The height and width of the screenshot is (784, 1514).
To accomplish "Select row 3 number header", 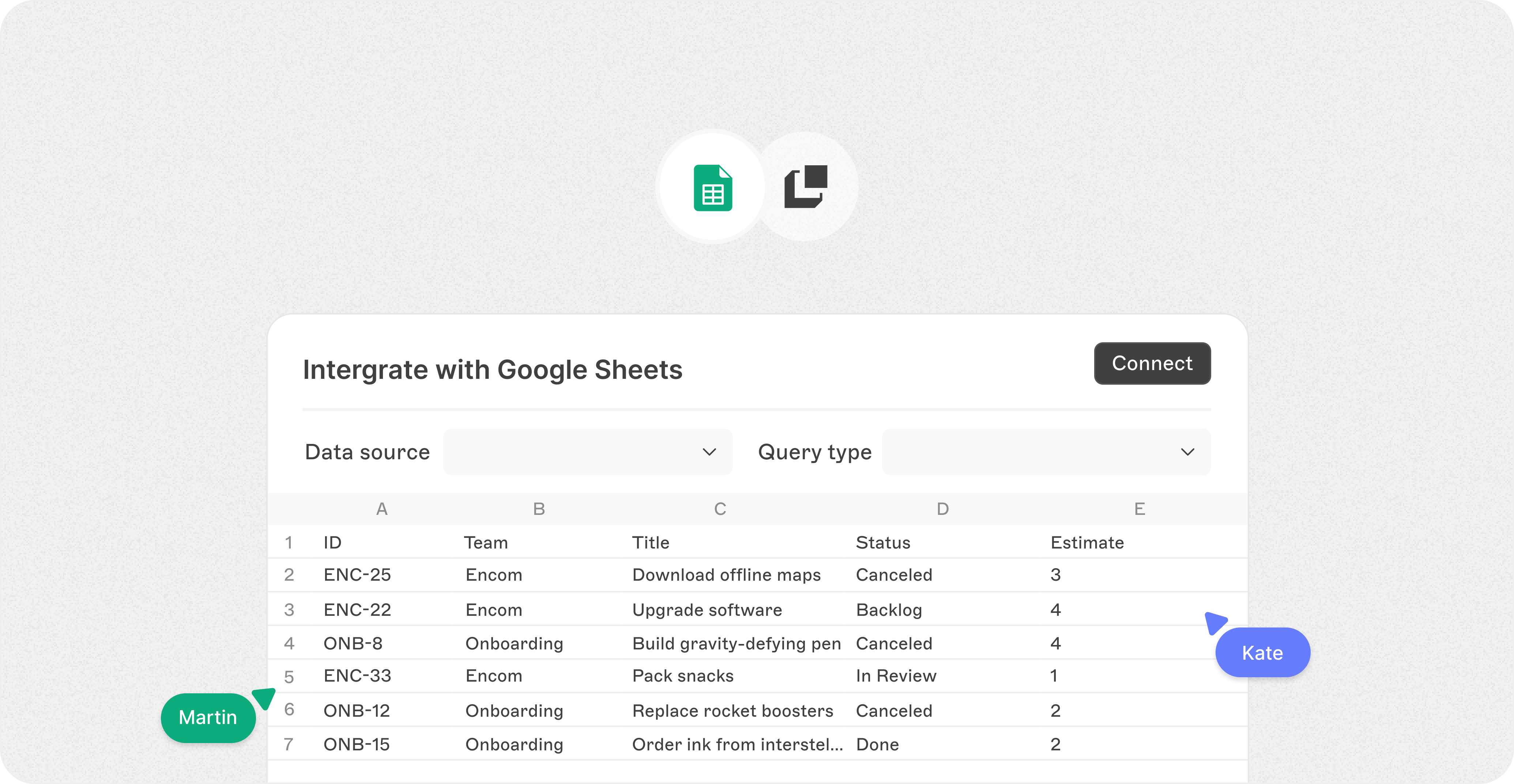I will pyautogui.click(x=289, y=610).
